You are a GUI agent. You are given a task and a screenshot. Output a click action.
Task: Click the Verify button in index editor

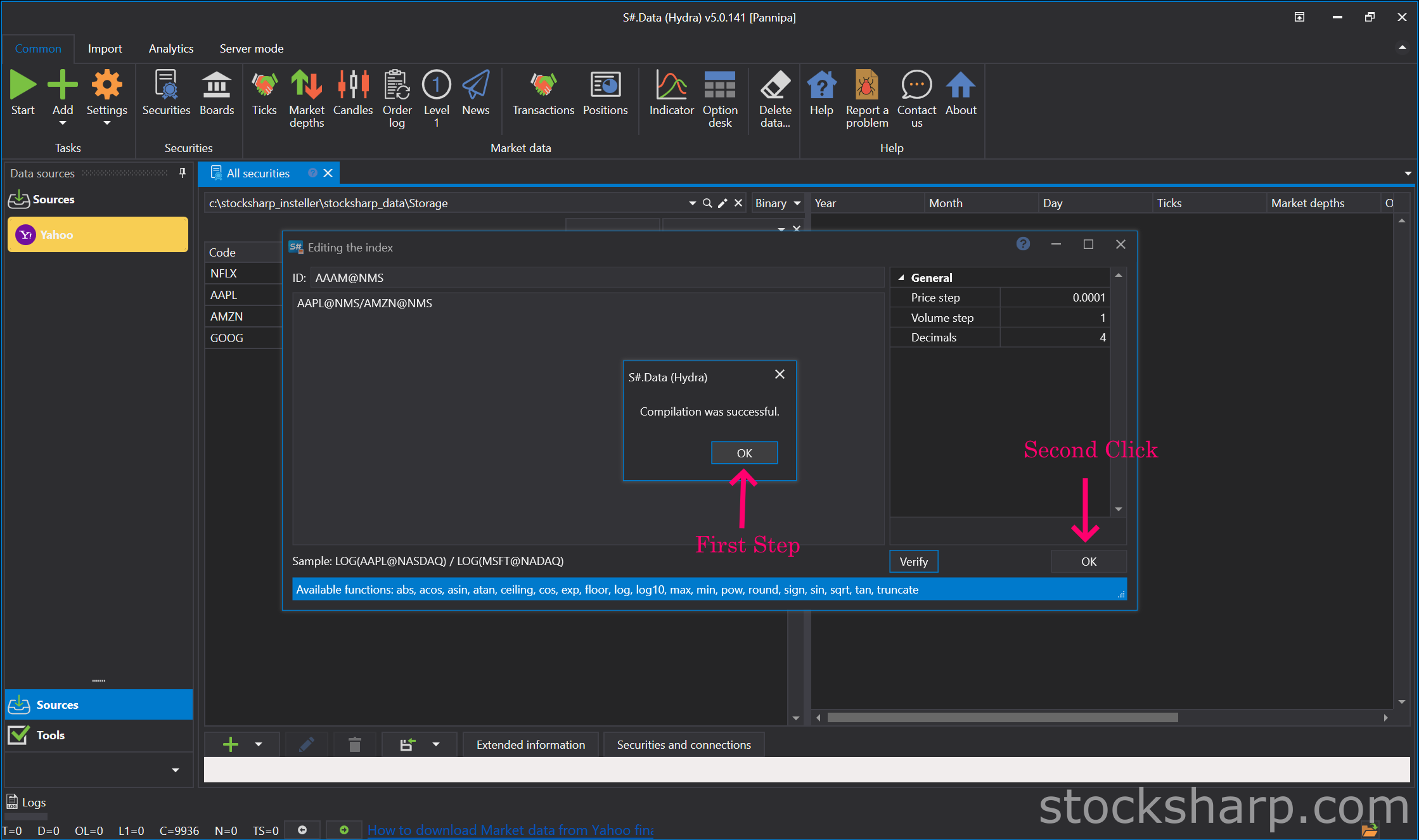click(913, 561)
